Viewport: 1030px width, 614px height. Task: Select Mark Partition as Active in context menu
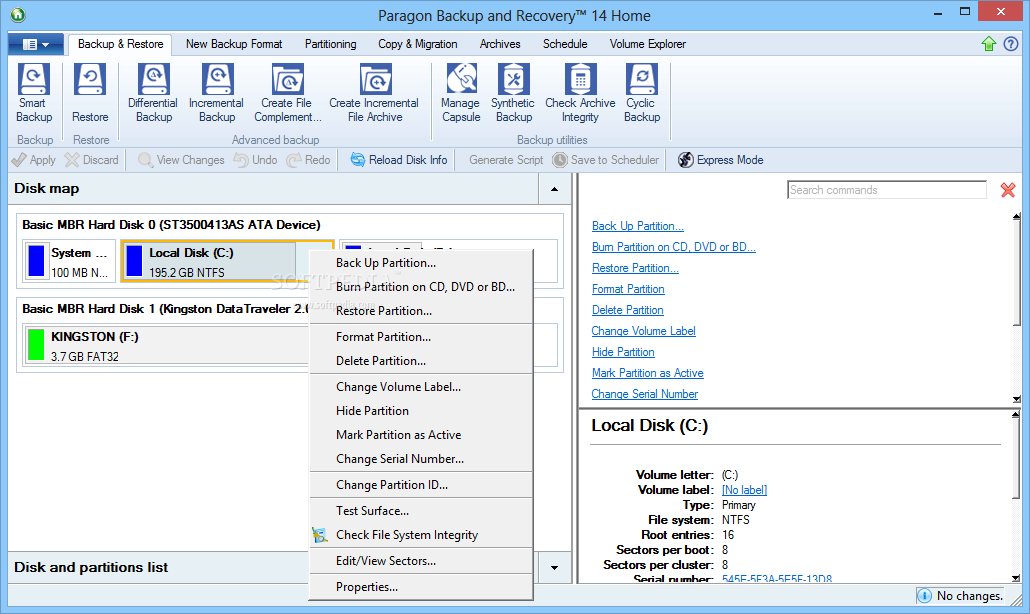(x=421, y=435)
